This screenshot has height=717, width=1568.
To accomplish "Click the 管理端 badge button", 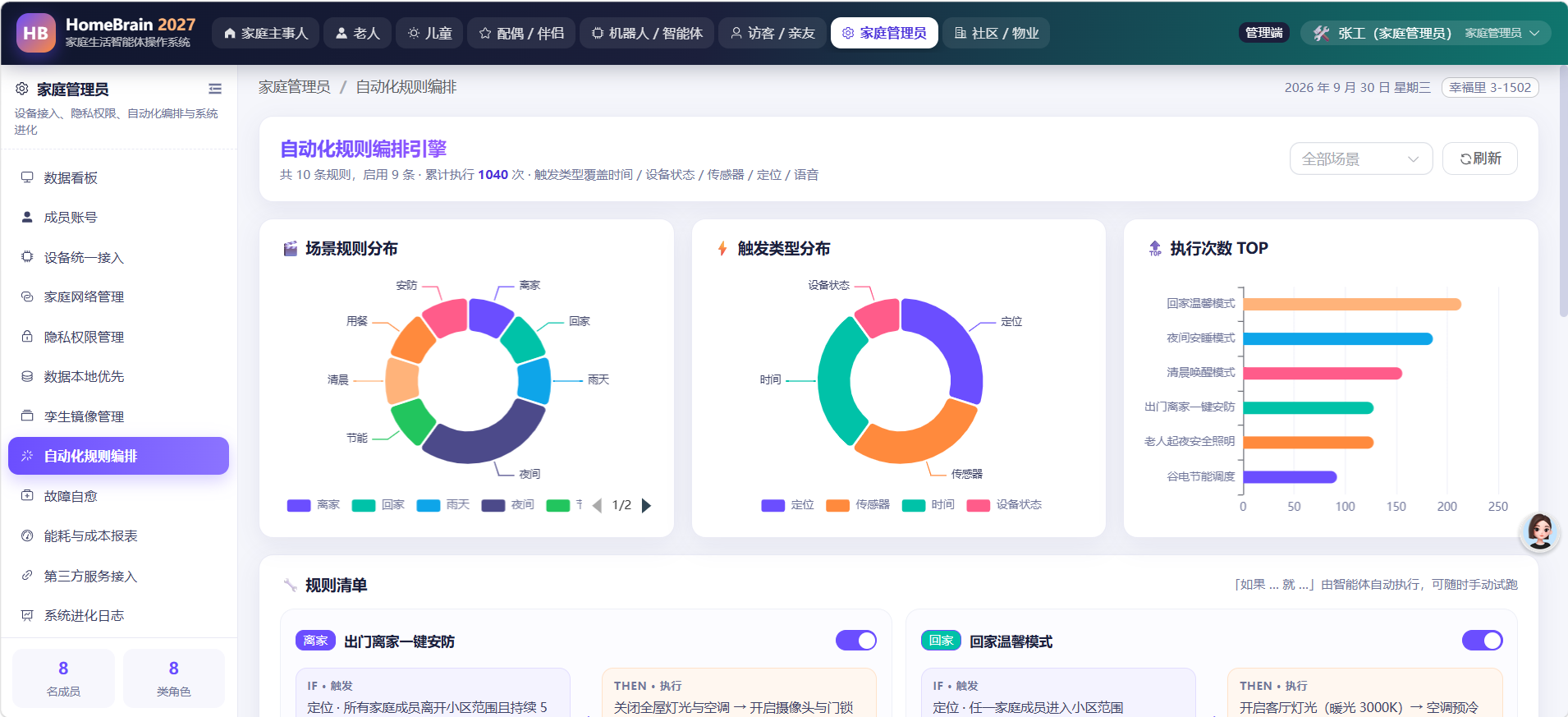I will click(x=1264, y=33).
